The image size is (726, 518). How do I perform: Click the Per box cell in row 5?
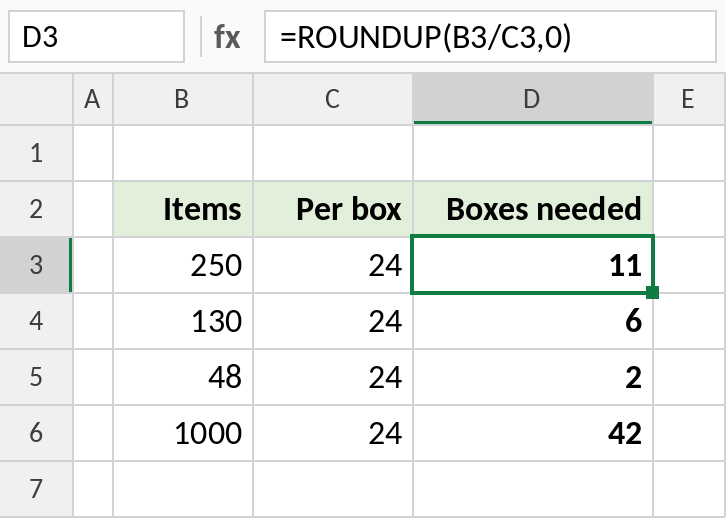pos(332,377)
